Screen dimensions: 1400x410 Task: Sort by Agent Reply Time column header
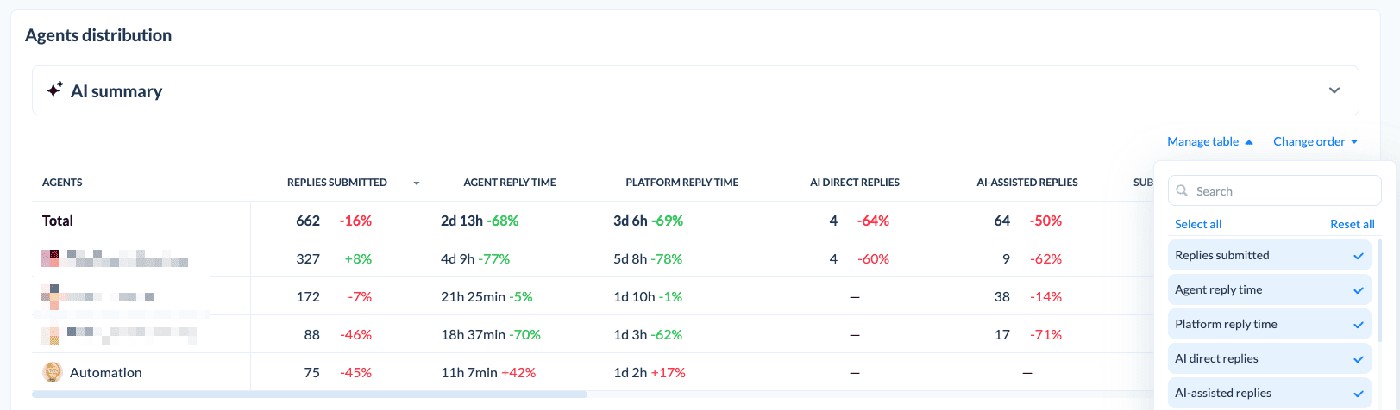[509, 182]
